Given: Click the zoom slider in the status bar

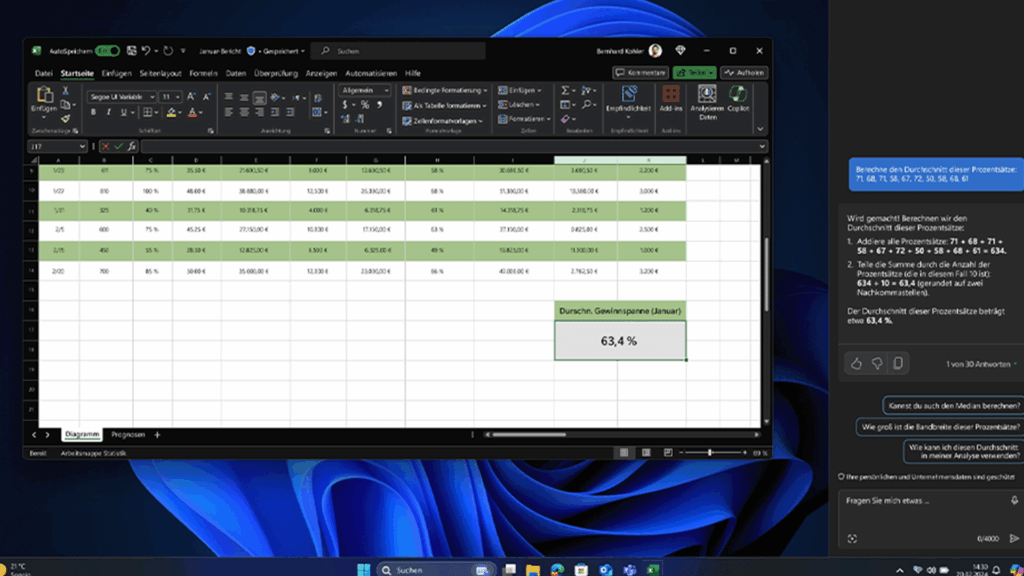Looking at the screenshot, I should pyautogui.click(x=709, y=453).
